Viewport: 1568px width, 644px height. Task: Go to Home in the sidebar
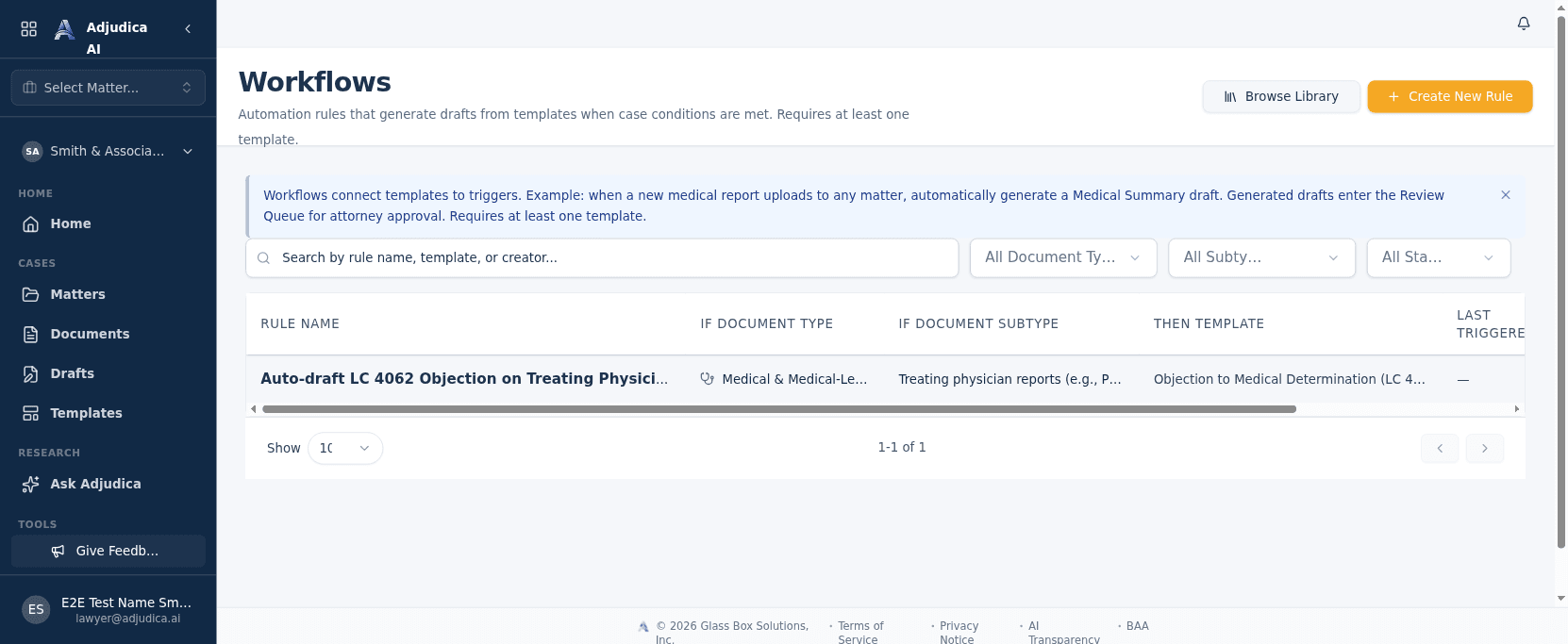coord(108,223)
